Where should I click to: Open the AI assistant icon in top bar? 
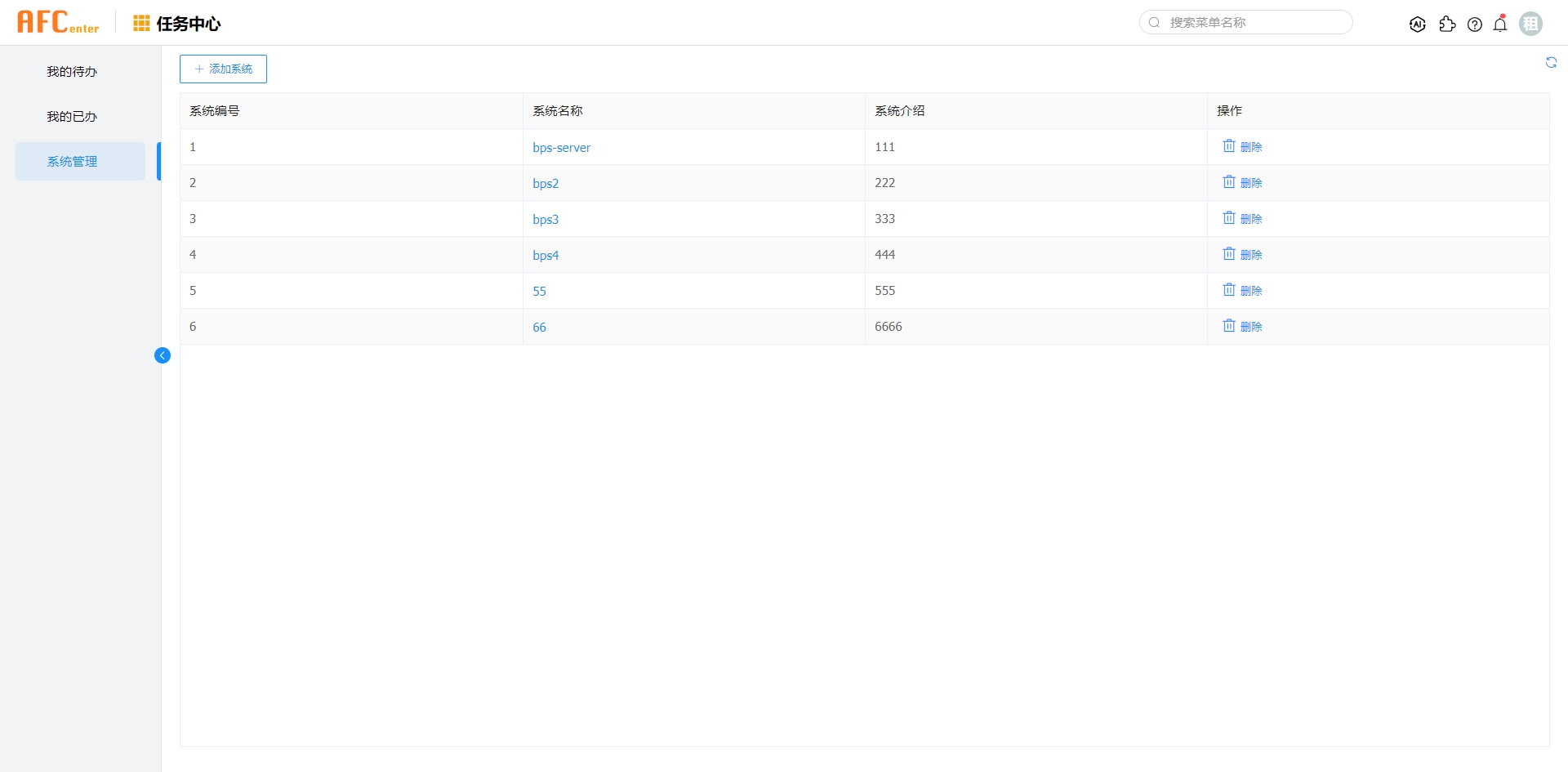point(1419,24)
